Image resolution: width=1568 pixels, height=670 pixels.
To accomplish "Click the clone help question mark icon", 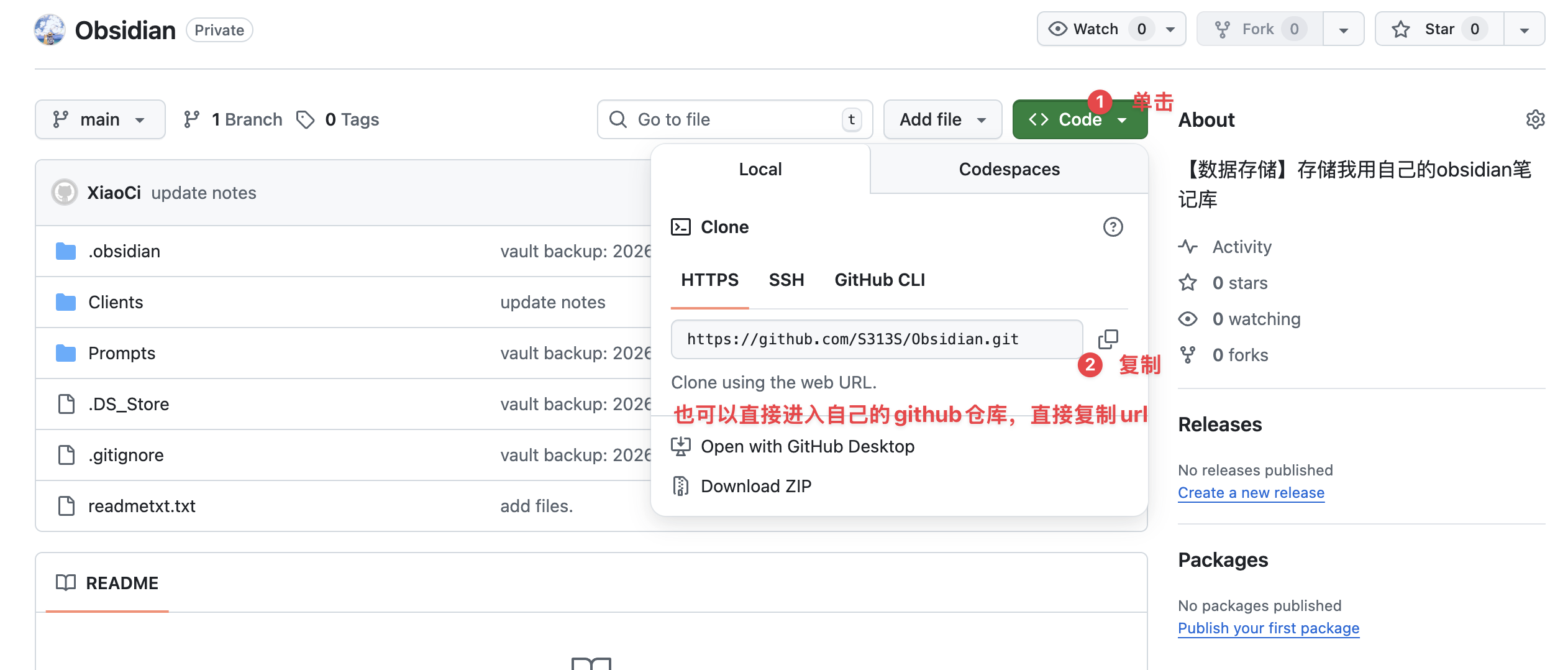I will (x=1113, y=227).
